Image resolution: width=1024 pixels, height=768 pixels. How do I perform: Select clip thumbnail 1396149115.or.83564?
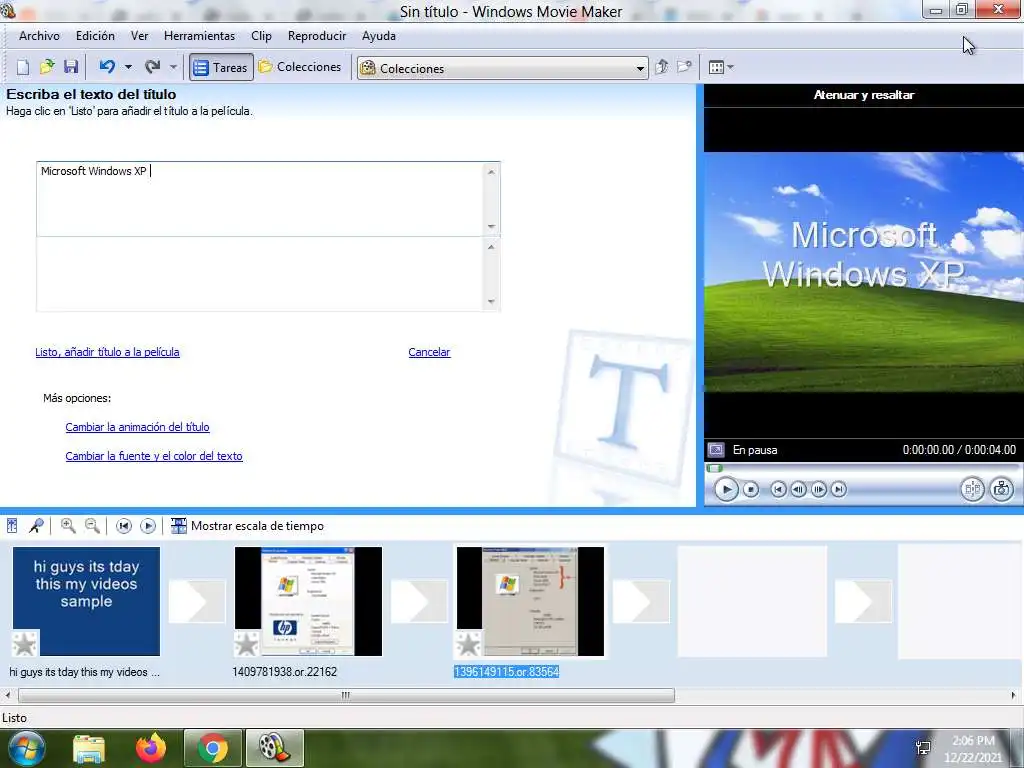pos(530,601)
